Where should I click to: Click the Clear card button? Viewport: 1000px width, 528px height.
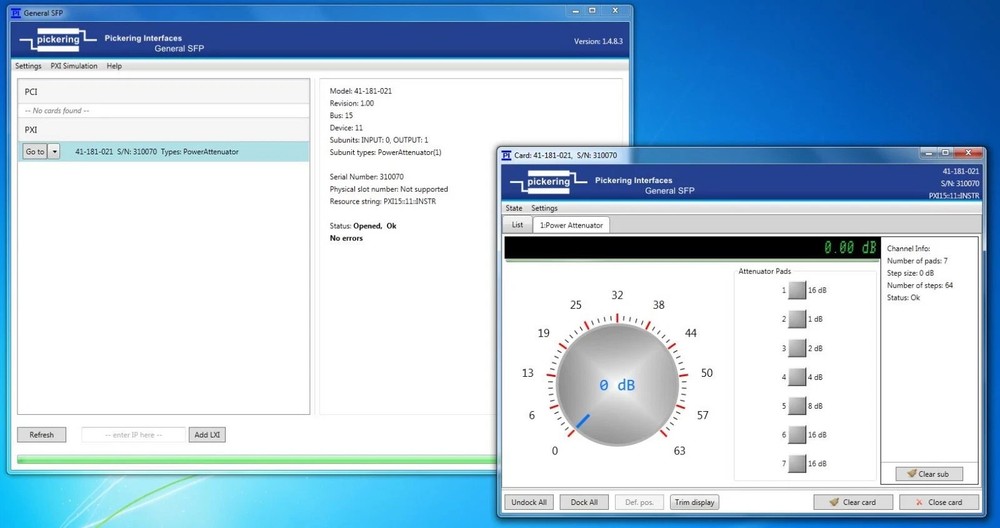point(853,502)
